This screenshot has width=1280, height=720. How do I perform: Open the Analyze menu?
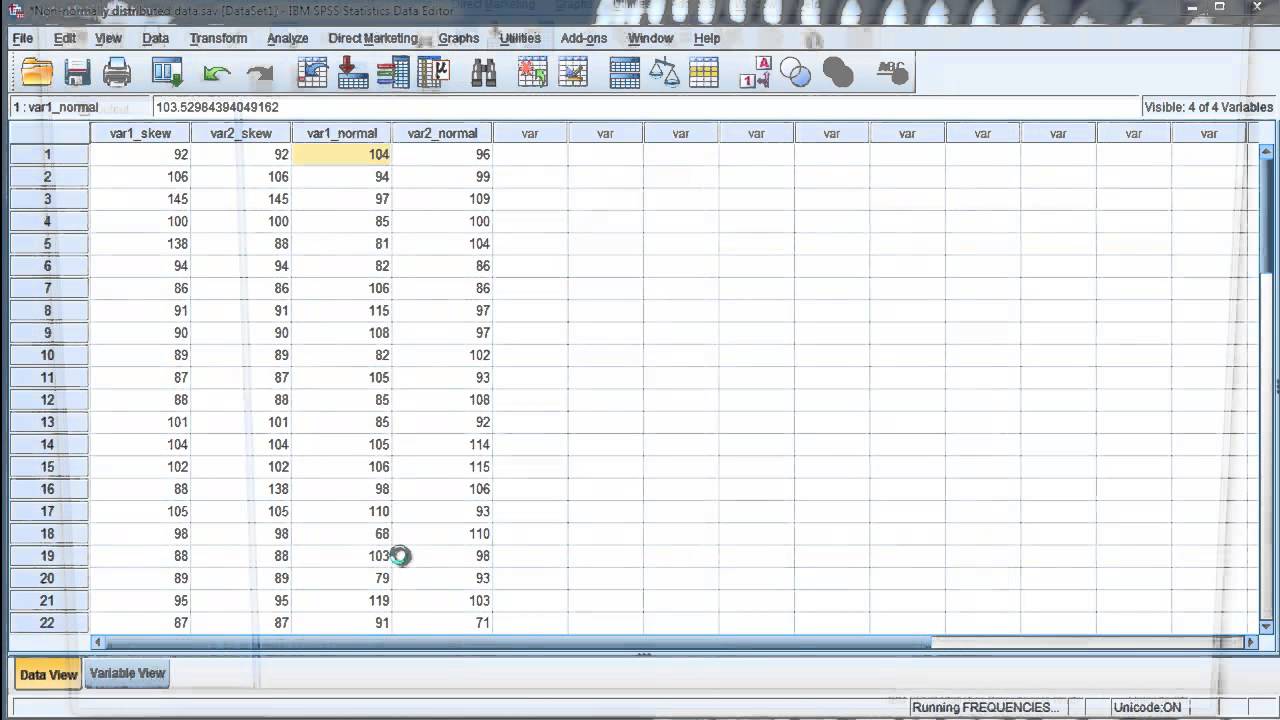pyautogui.click(x=288, y=38)
